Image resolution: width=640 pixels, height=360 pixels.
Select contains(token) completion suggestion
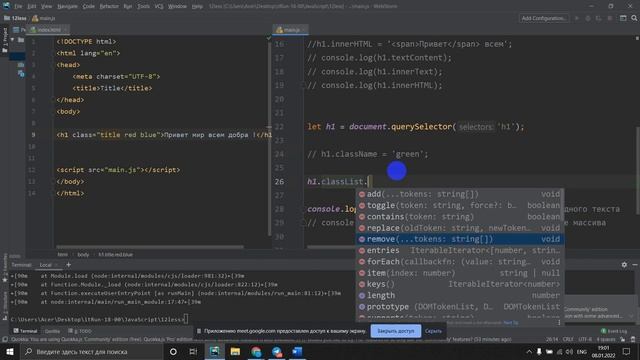460,217
